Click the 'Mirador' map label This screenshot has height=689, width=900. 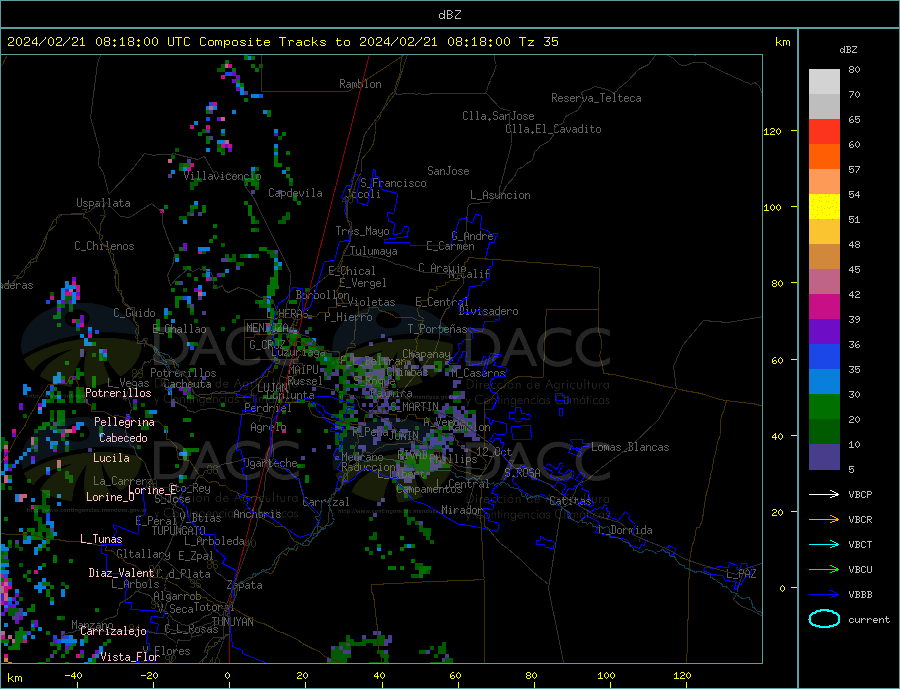click(x=463, y=510)
